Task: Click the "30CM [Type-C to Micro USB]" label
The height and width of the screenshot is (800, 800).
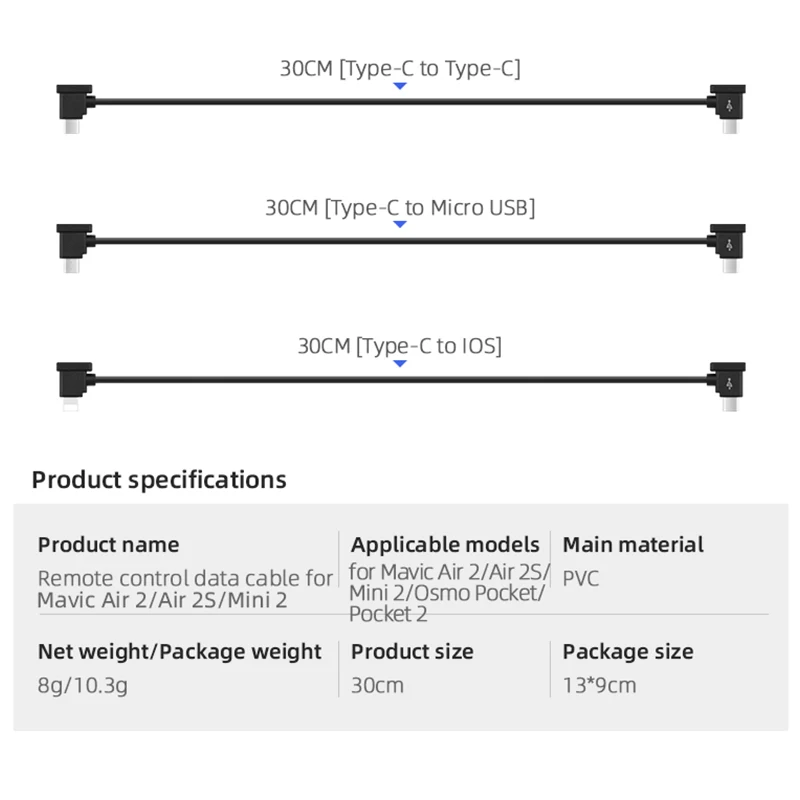Action: point(400,207)
